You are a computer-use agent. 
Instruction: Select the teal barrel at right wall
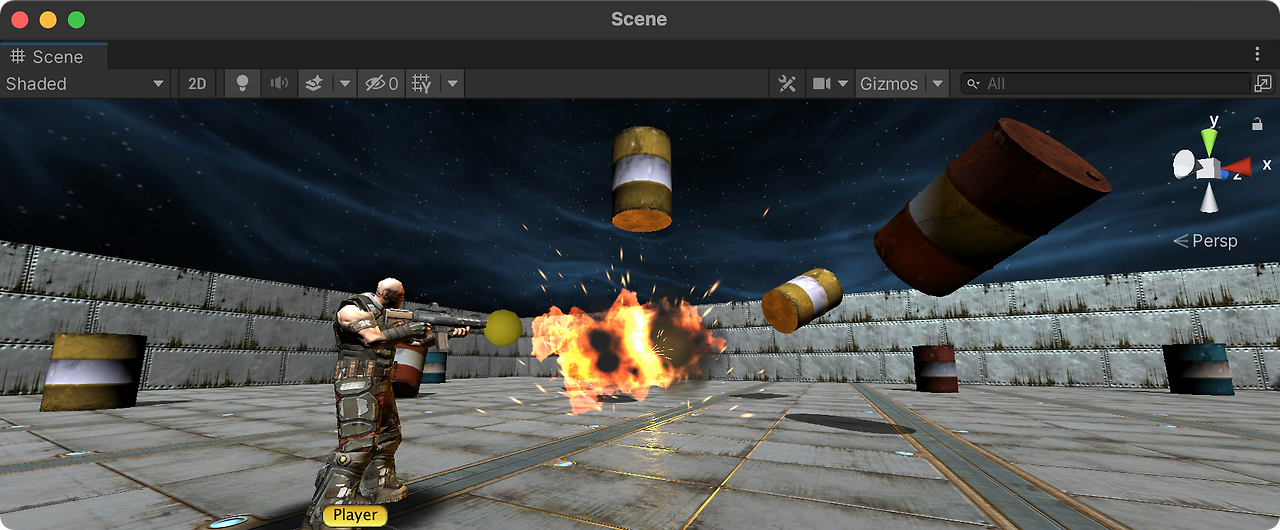coord(1198,369)
